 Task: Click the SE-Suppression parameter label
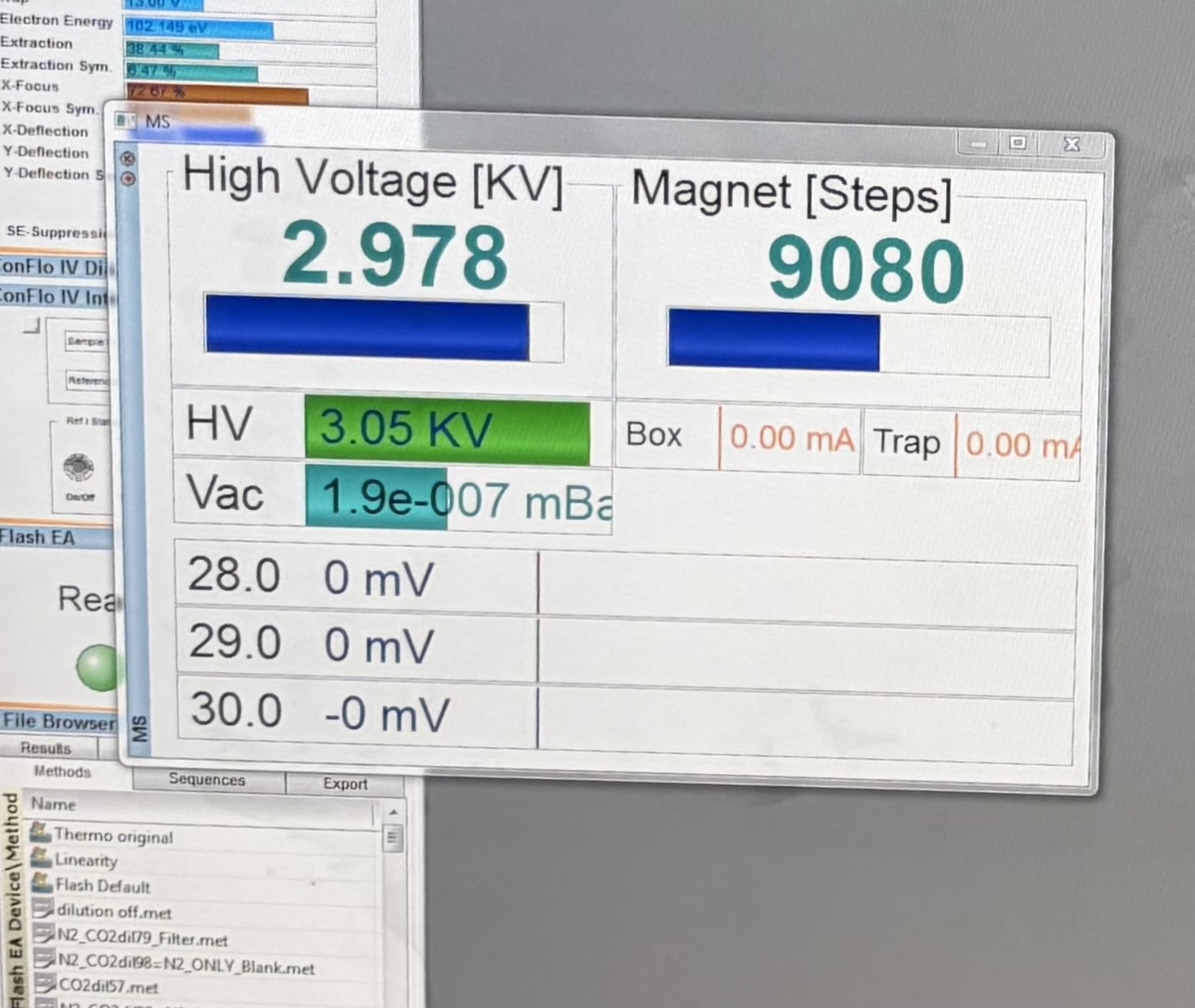click(x=56, y=232)
